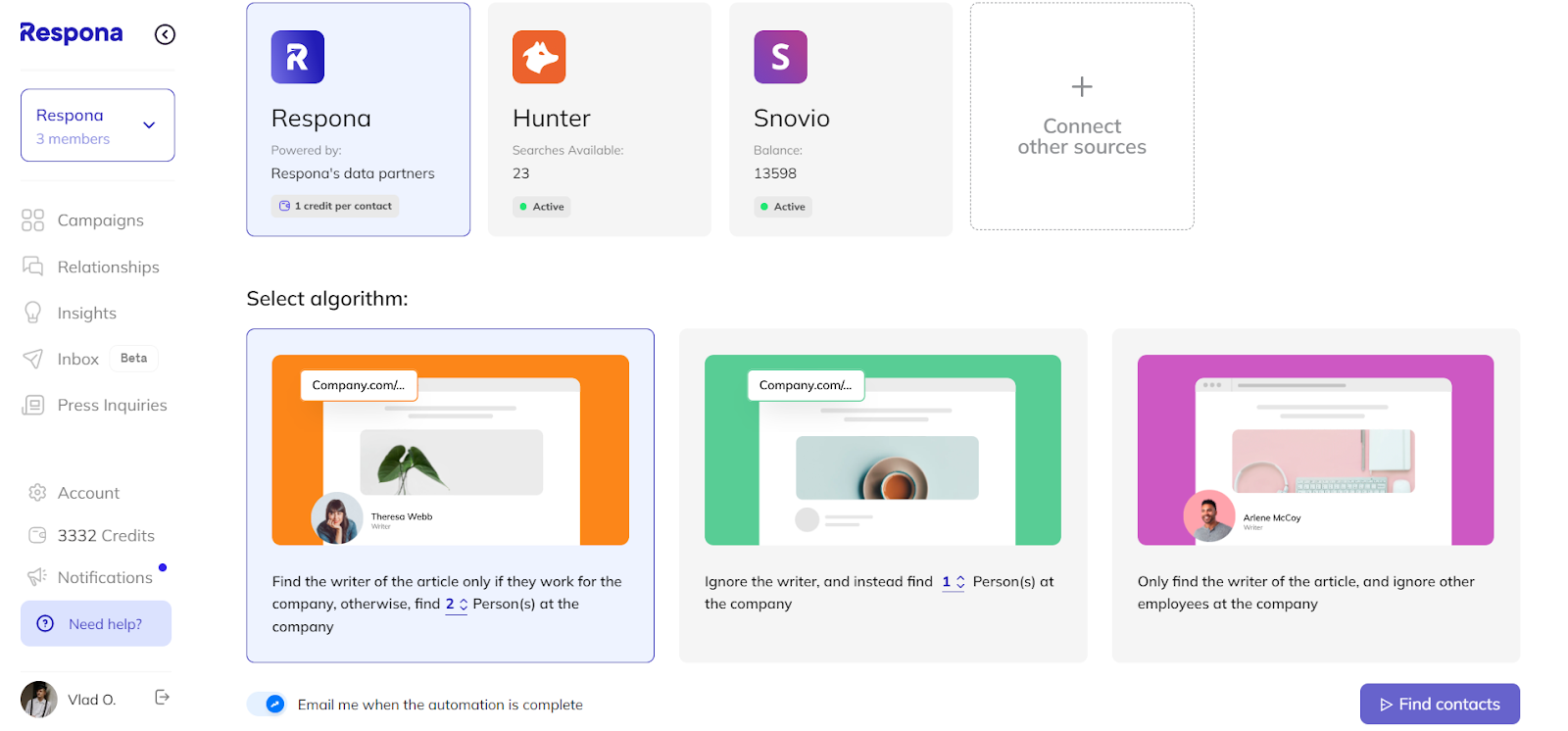Click the Respona R source icon
The width and height of the screenshot is (1568, 731).
click(x=298, y=57)
